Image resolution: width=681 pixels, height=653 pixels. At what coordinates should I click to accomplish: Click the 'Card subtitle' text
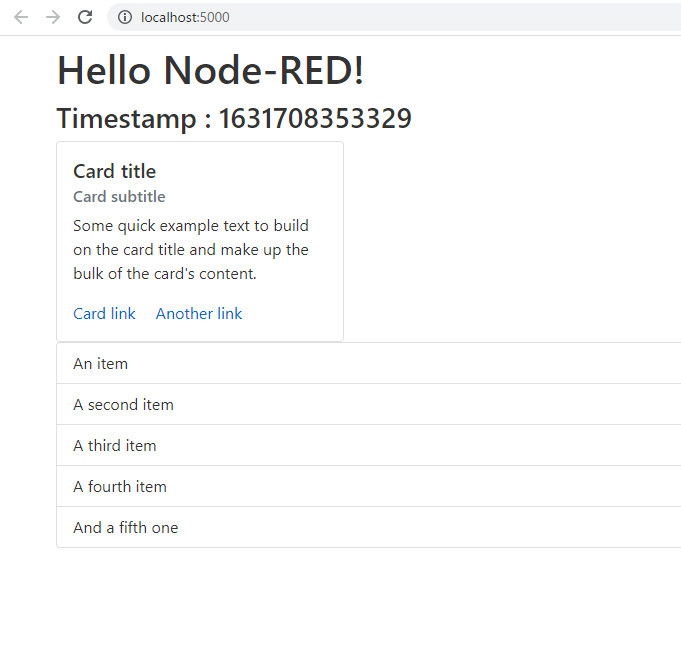click(119, 196)
